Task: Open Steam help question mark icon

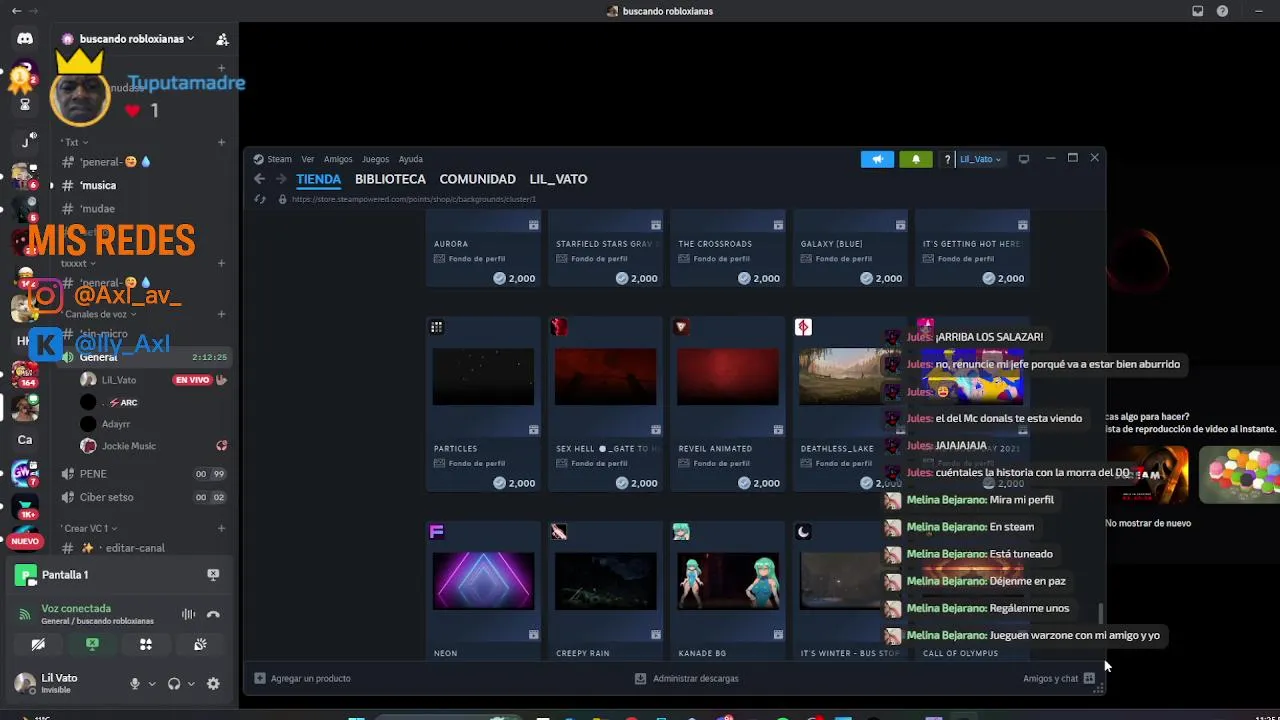Action: pyautogui.click(x=947, y=159)
